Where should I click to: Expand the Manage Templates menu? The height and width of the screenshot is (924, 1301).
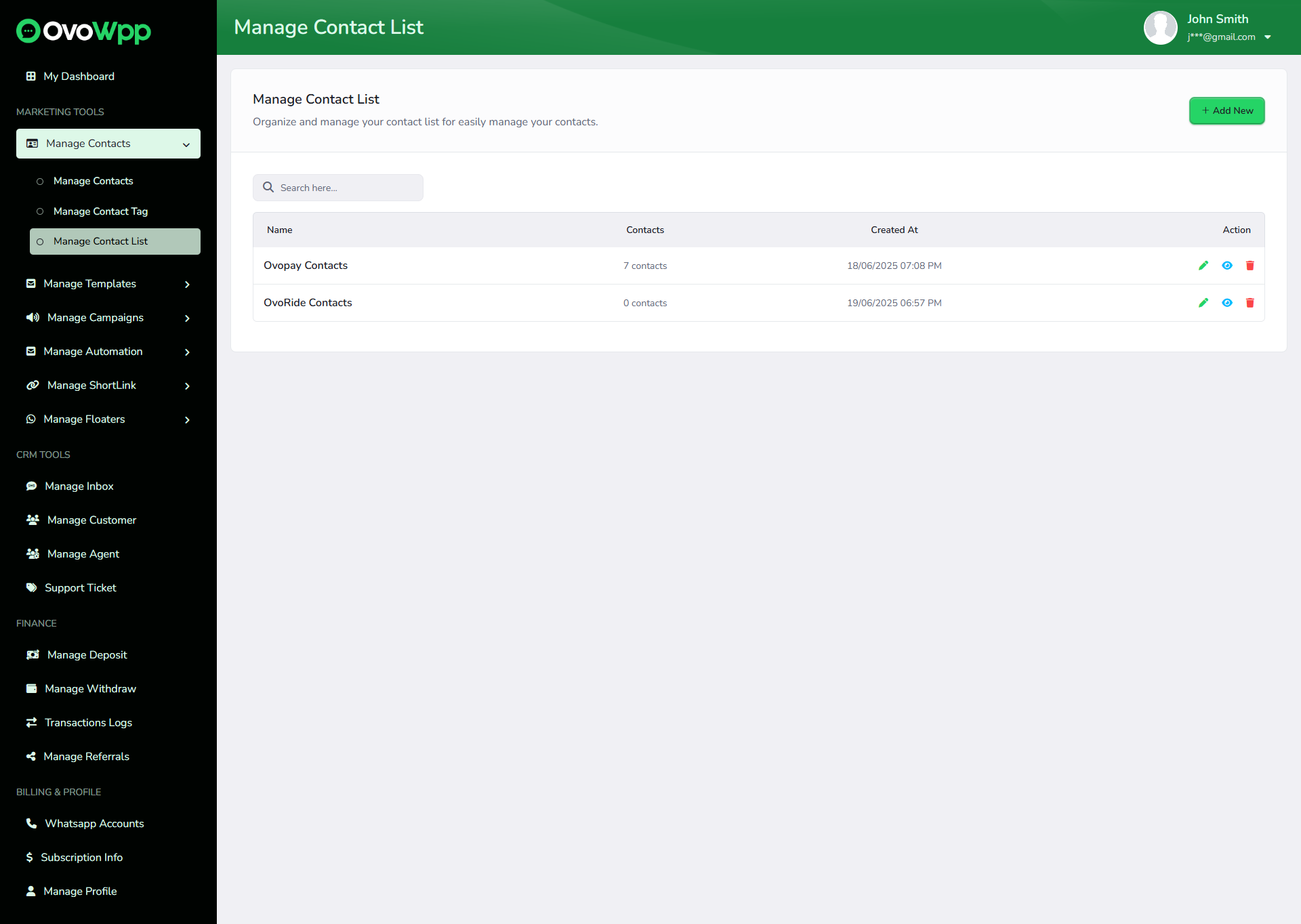[x=187, y=285]
